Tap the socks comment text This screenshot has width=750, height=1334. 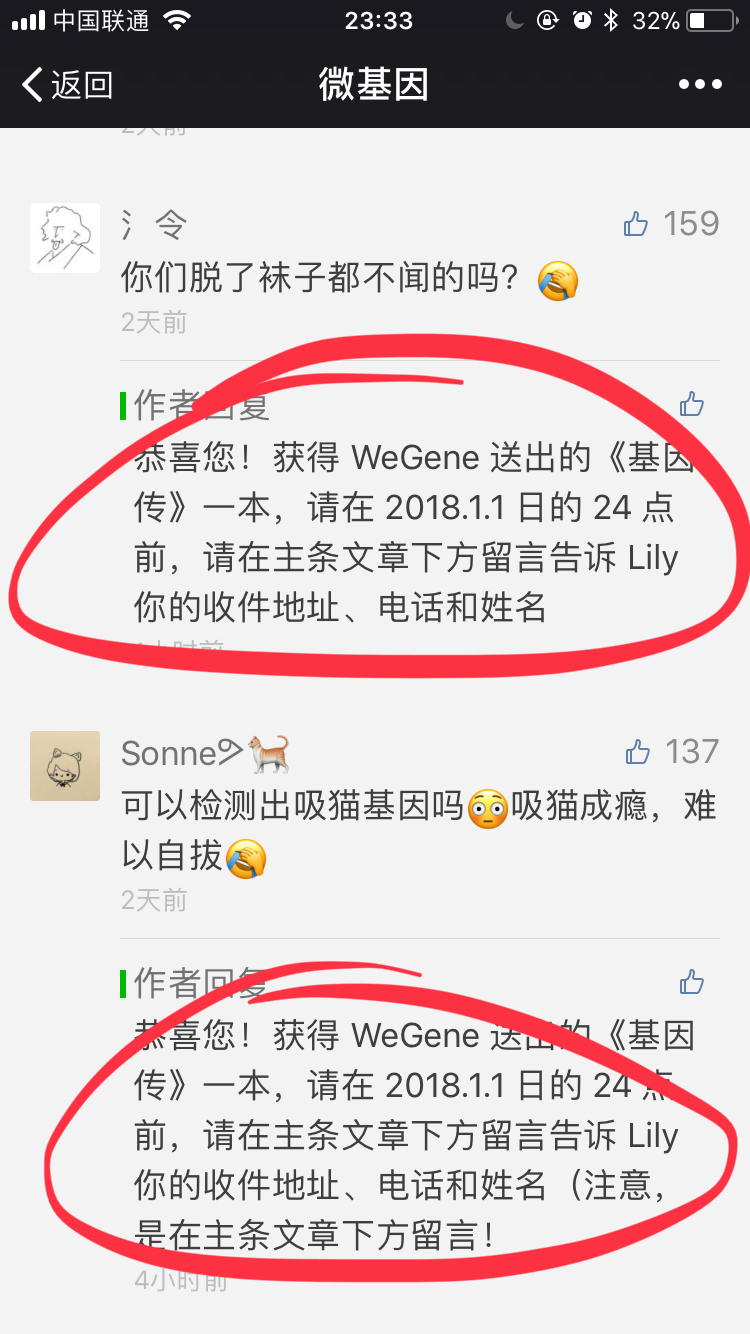point(350,278)
